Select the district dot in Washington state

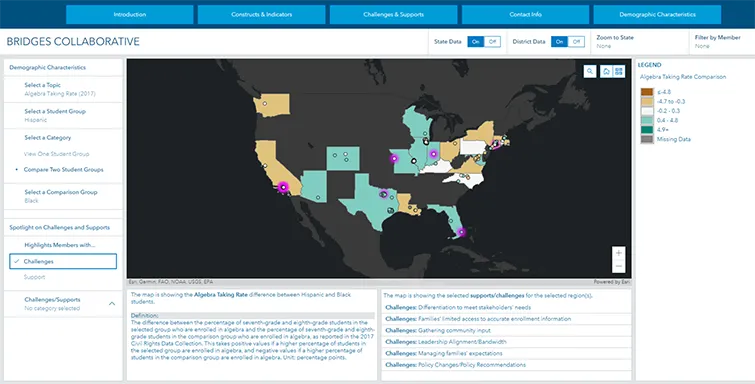[264, 104]
